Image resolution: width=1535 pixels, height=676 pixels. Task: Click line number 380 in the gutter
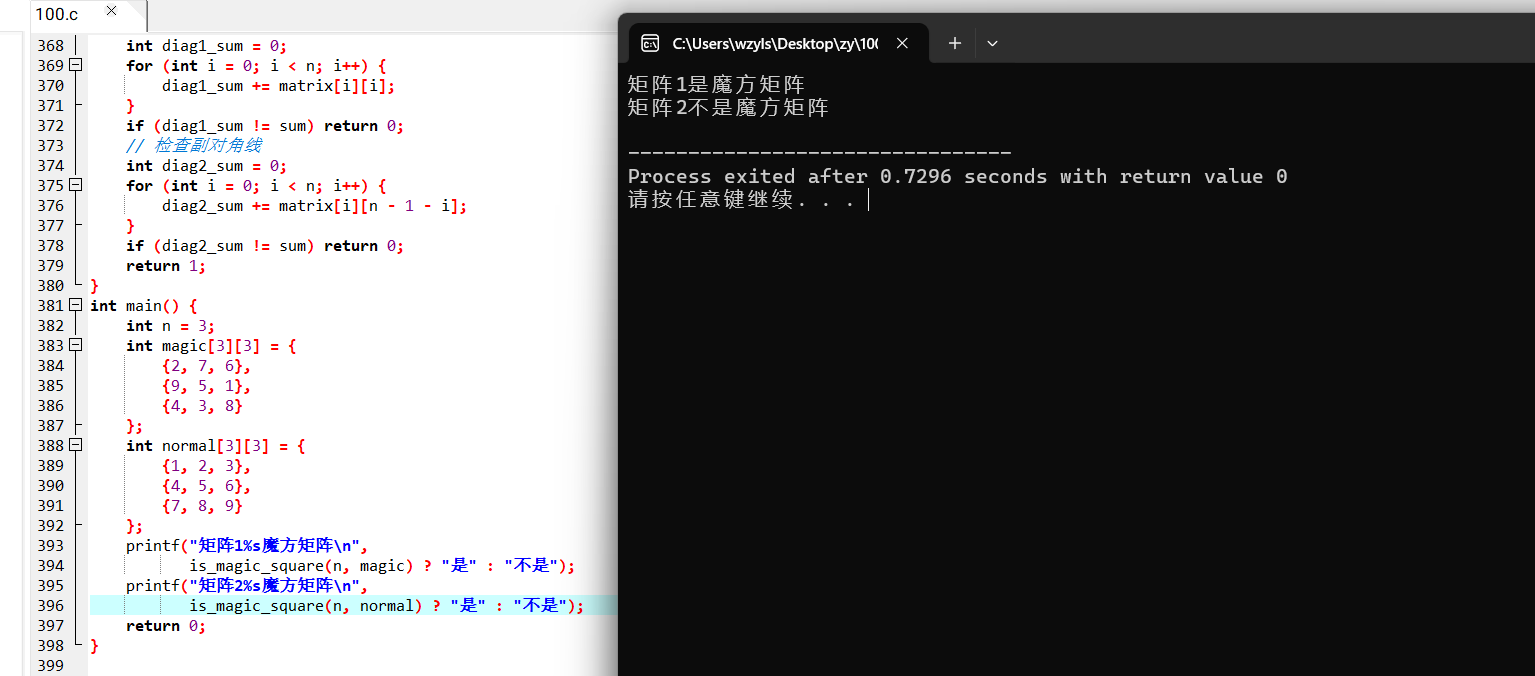[x=50, y=285]
